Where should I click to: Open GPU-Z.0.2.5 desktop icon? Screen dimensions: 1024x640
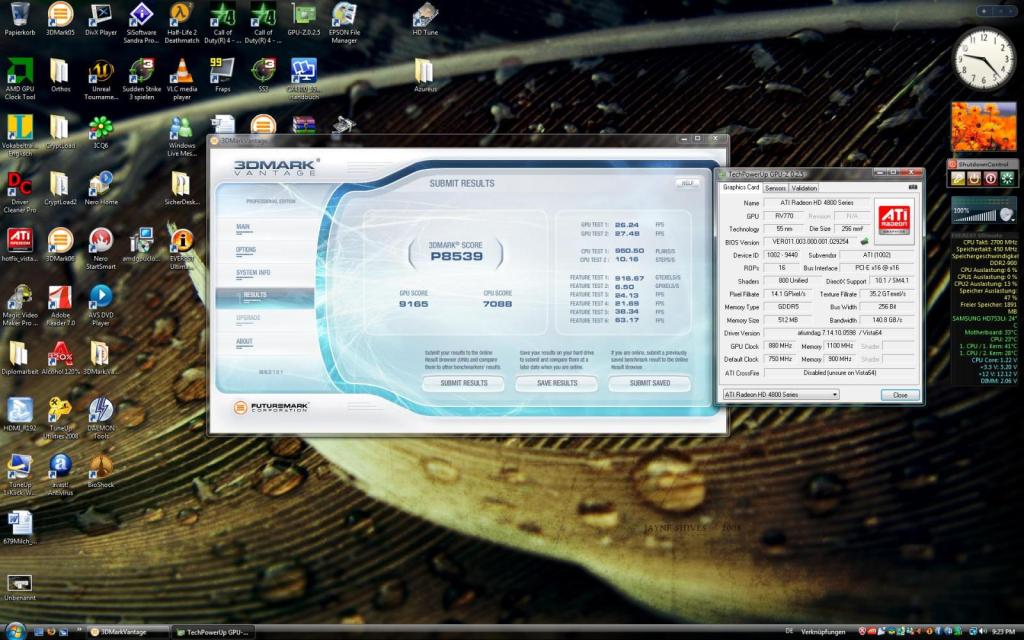pos(304,19)
